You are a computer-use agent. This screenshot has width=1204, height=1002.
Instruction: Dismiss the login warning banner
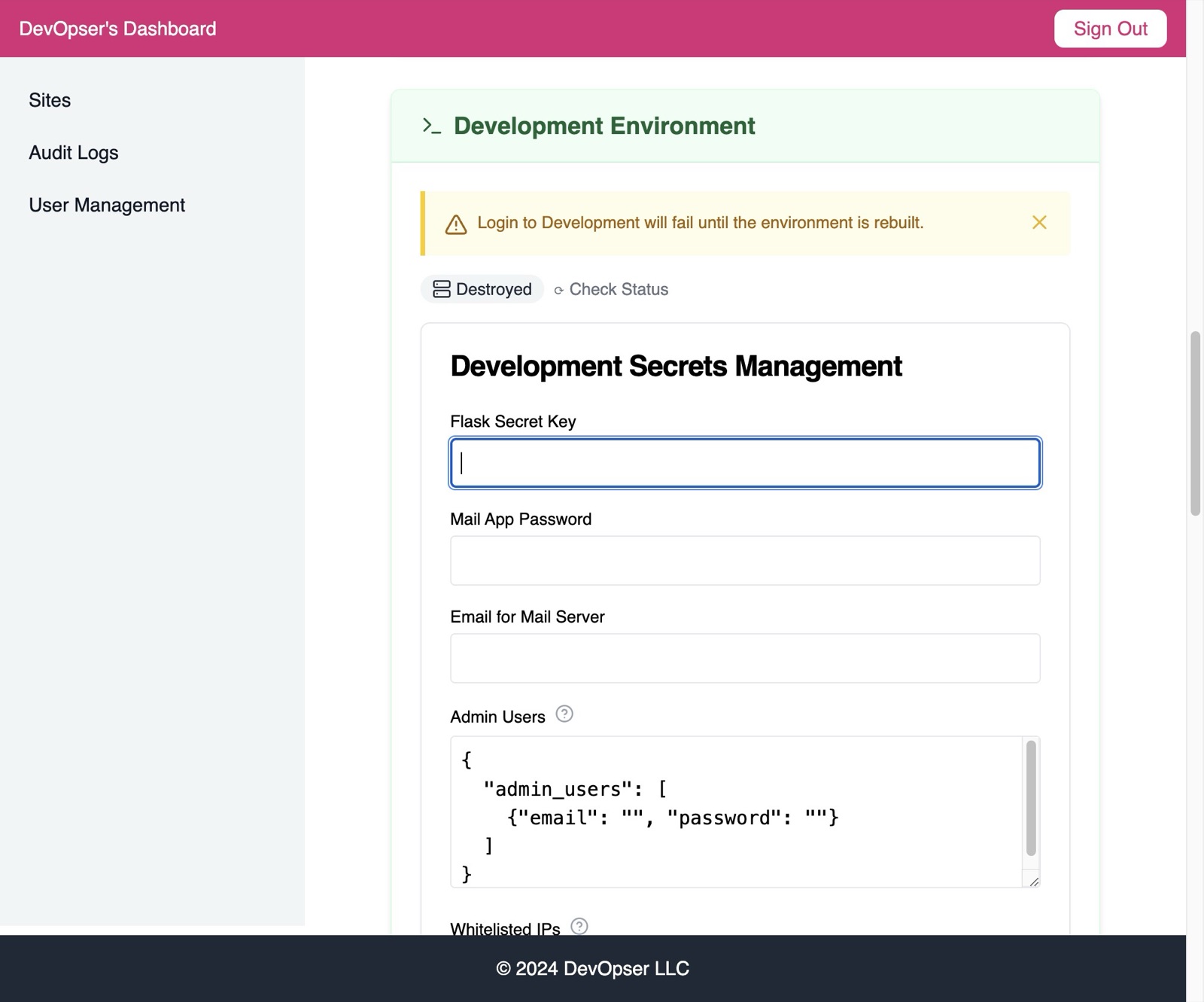tap(1039, 222)
